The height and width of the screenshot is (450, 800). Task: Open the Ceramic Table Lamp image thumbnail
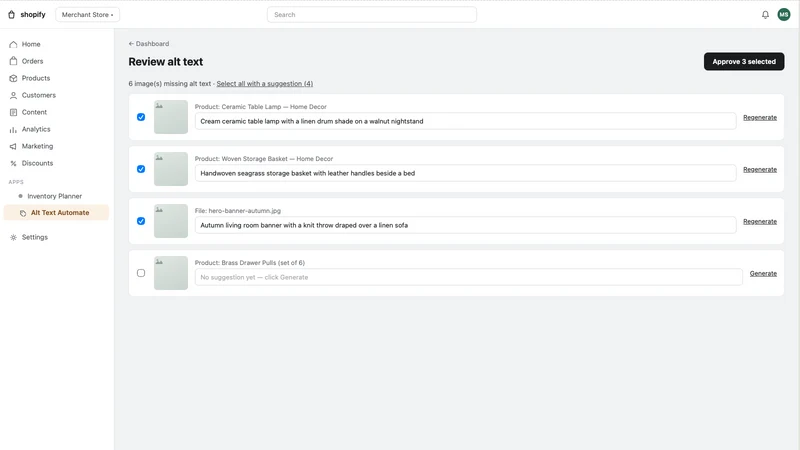(x=171, y=117)
